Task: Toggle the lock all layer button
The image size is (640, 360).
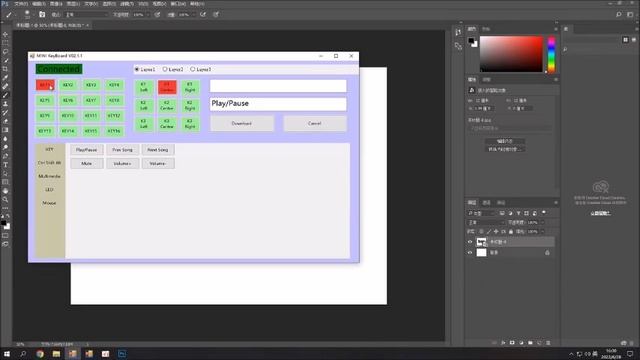Action: coord(511,231)
